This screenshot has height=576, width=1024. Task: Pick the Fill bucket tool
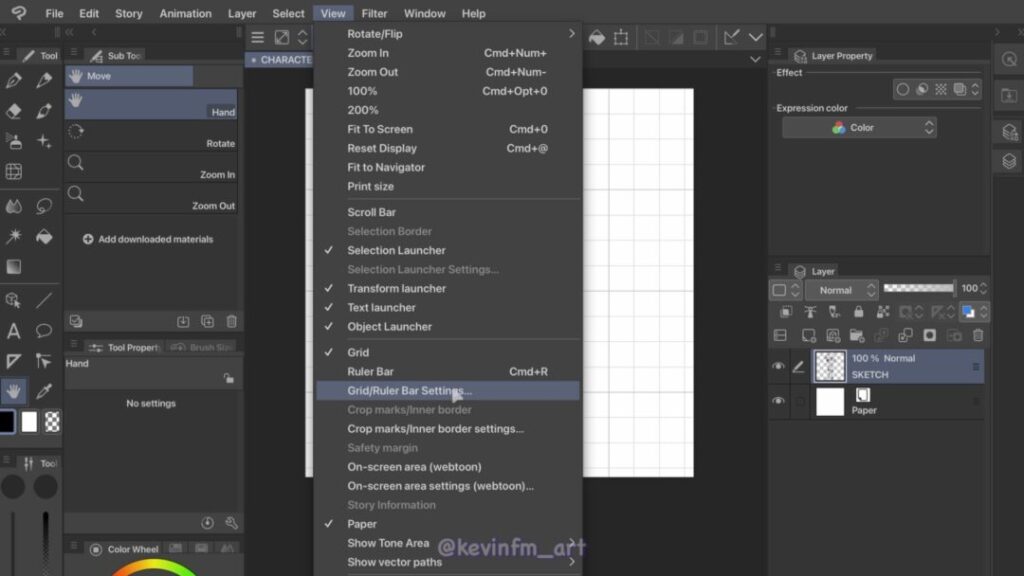point(44,237)
